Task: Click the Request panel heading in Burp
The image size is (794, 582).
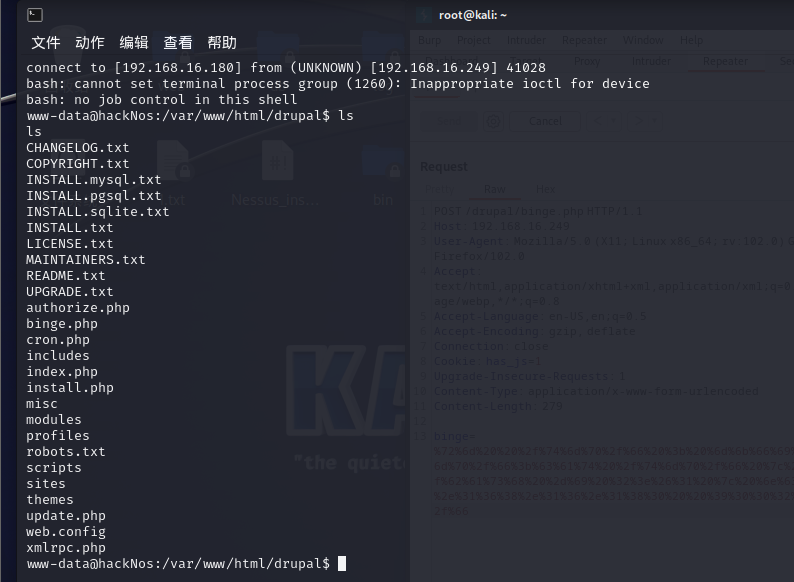Action: pyautogui.click(x=444, y=167)
